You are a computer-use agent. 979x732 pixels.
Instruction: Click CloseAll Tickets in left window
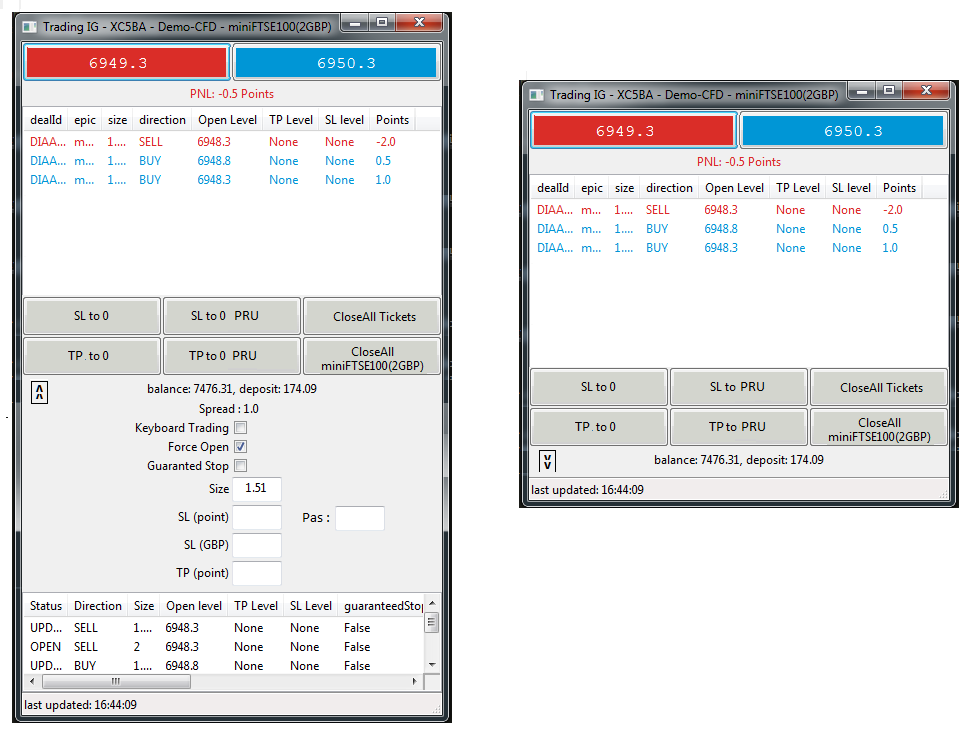point(372,316)
